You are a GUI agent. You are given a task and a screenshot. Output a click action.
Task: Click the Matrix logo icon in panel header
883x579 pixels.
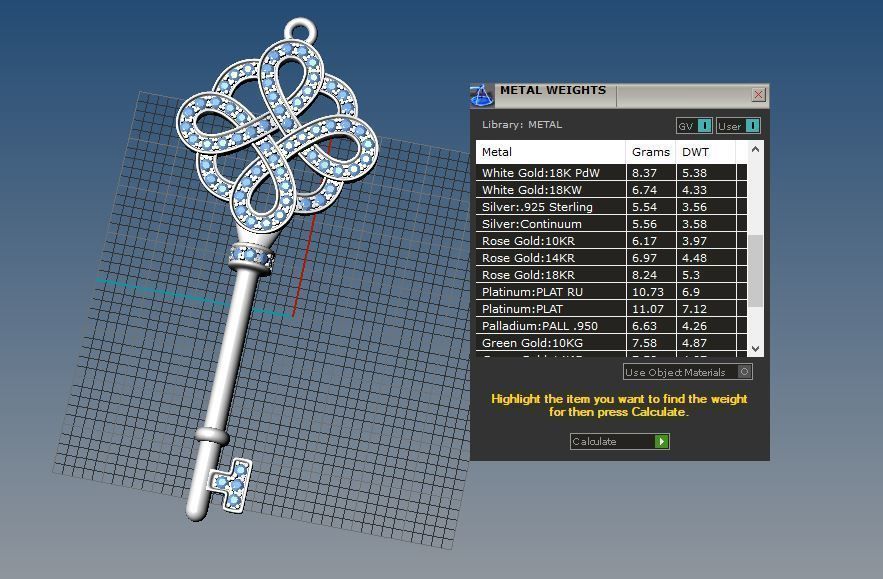pyautogui.click(x=482, y=96)
